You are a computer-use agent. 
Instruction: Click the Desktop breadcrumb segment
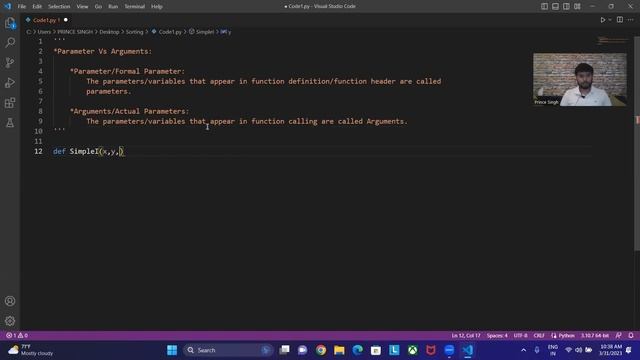coord(109,32)
